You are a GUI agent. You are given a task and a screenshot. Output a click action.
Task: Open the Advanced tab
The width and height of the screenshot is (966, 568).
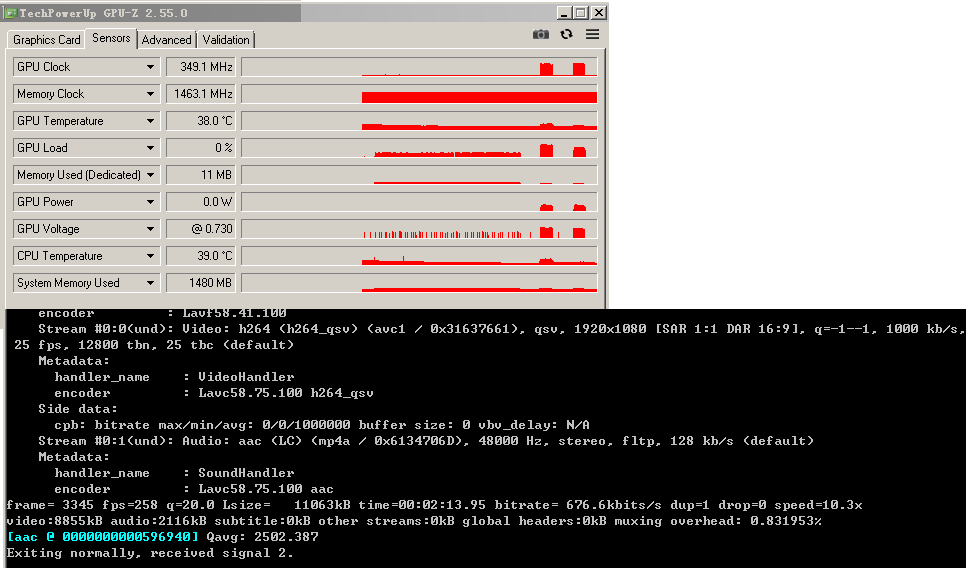[x=166, y=39]
